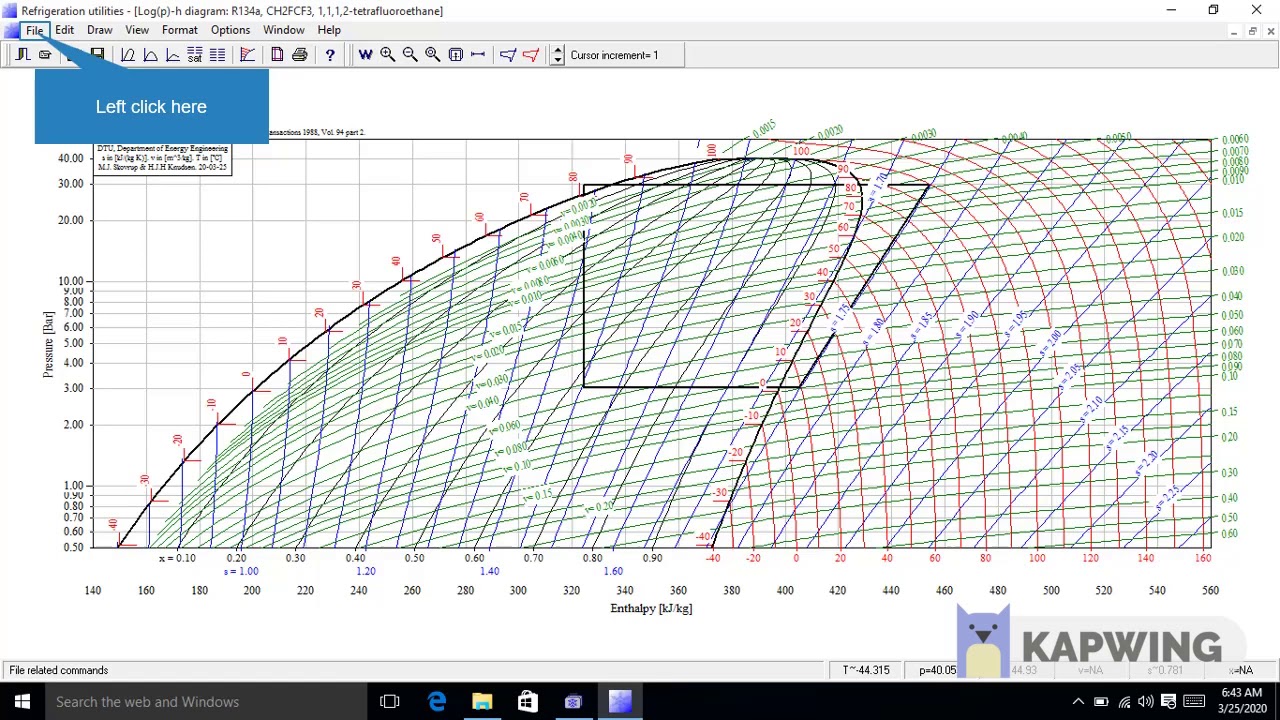Launch Microsoft Edge from the taskbar
The image size is (1280, 720).
[437, 702]
